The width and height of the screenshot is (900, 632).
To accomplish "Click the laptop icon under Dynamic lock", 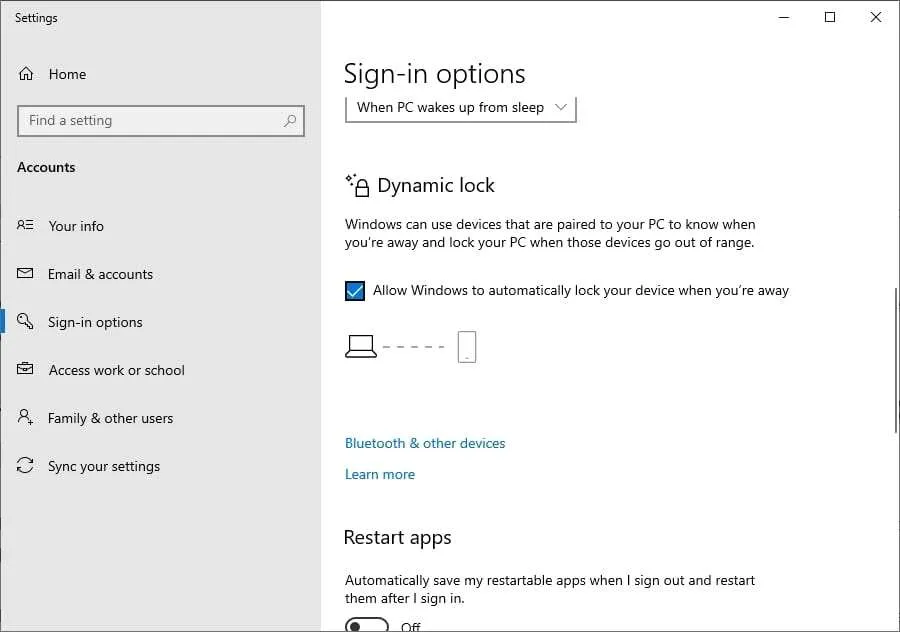I will (361, 347).
